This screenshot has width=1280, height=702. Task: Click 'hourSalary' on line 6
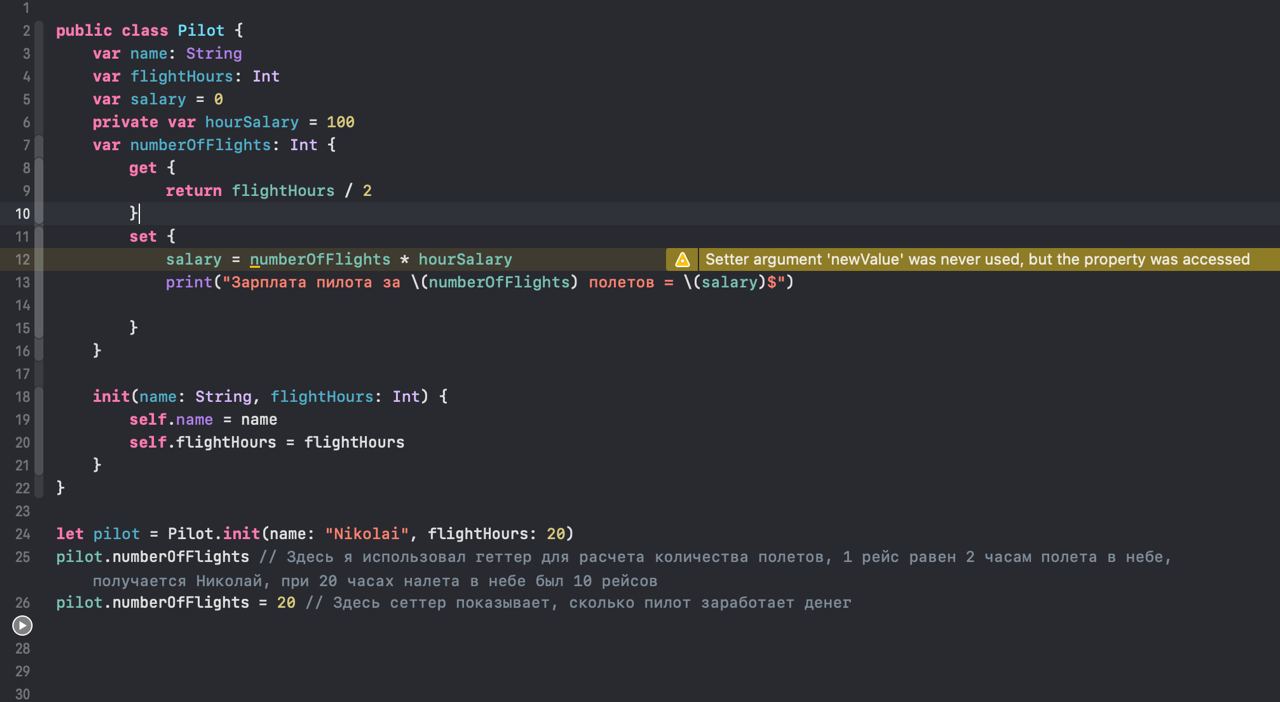point(251,122)
